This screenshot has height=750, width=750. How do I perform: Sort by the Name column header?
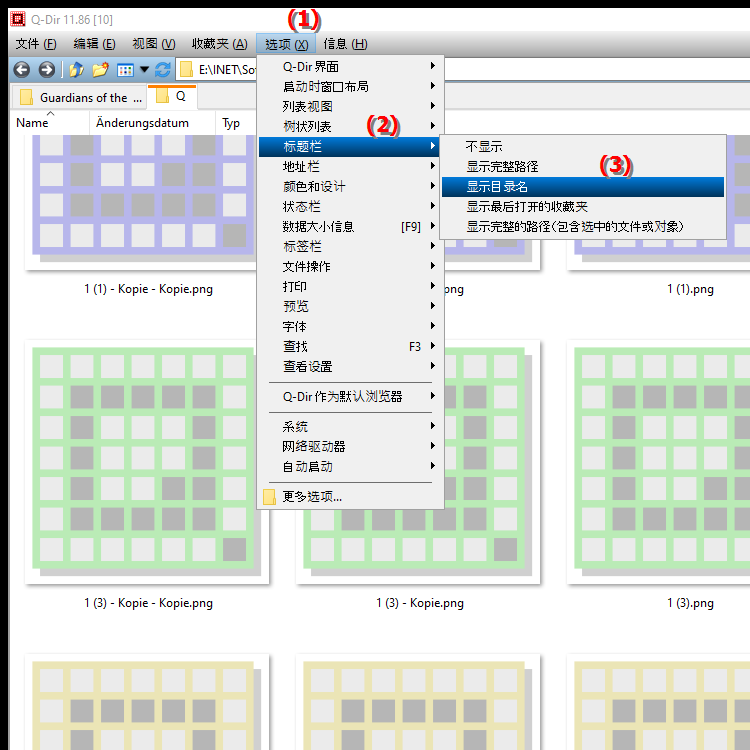tap(50, 123)
